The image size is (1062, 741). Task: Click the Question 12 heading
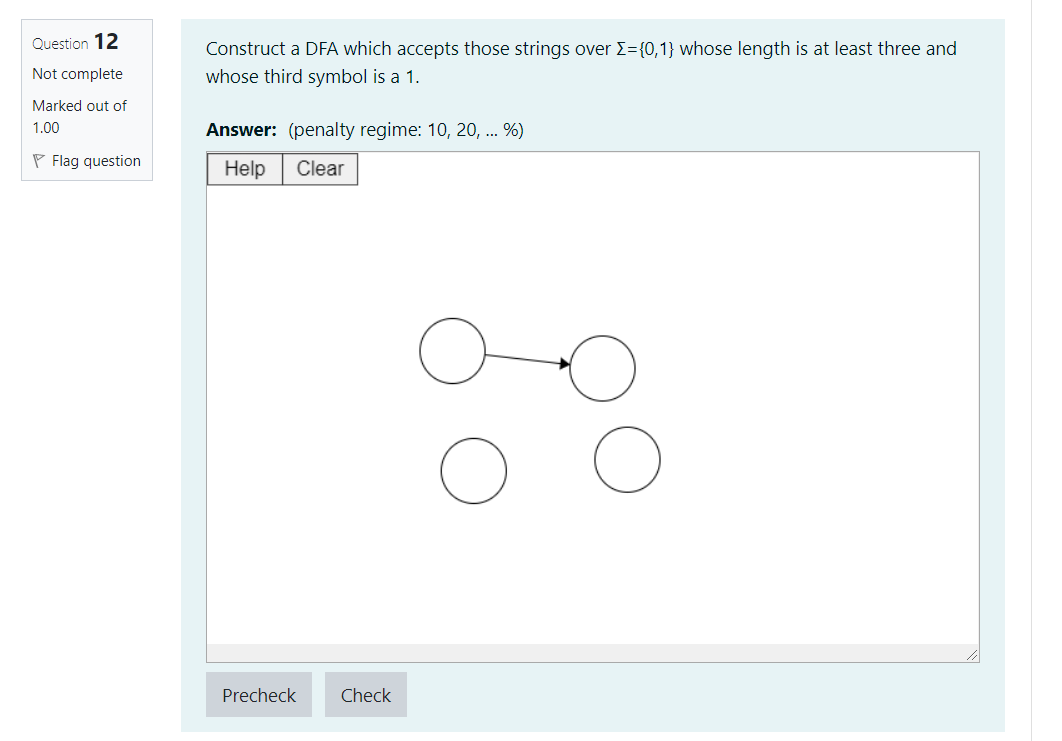tap(74, 42)
